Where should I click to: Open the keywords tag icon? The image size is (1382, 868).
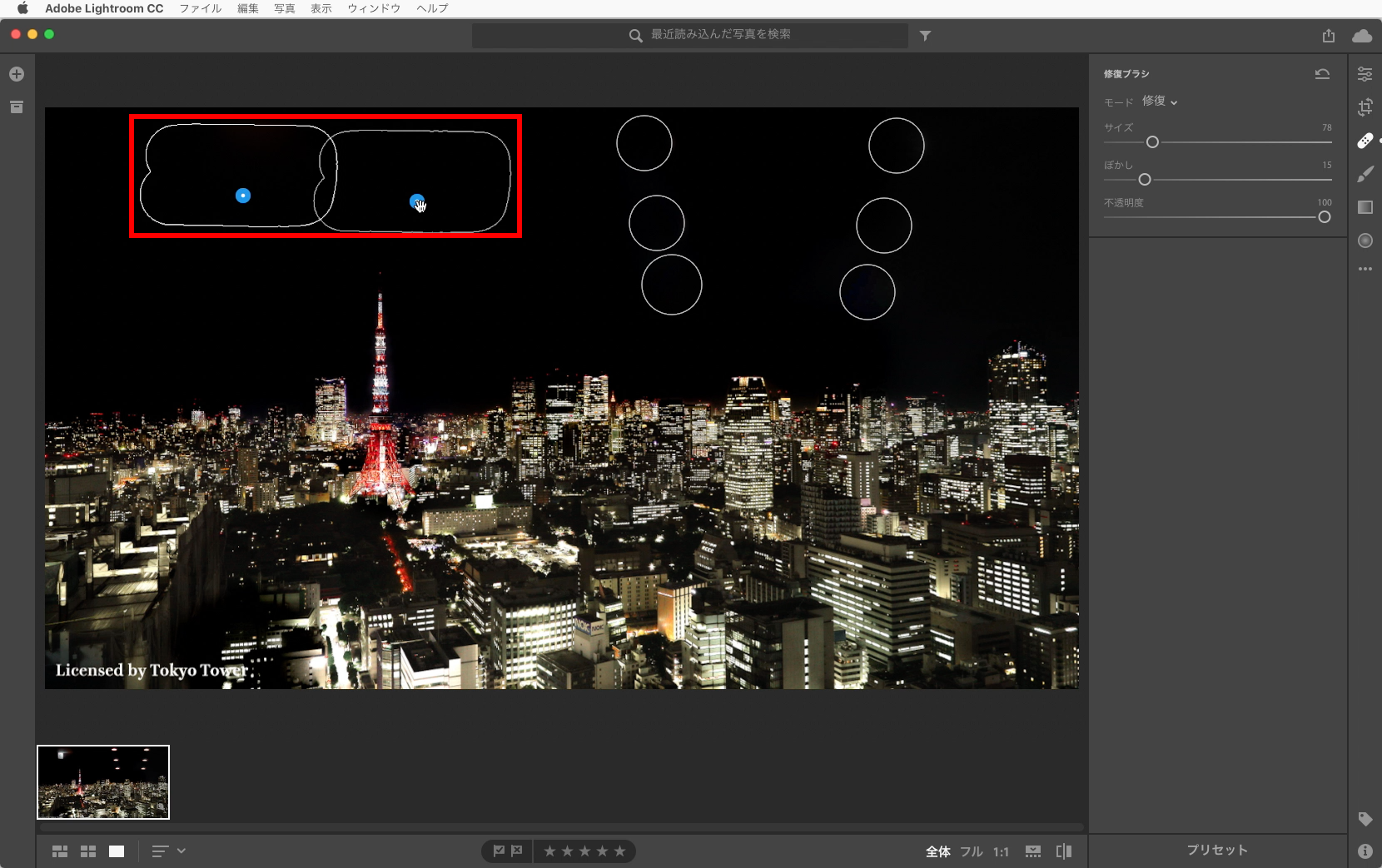tap(1365, 819)
